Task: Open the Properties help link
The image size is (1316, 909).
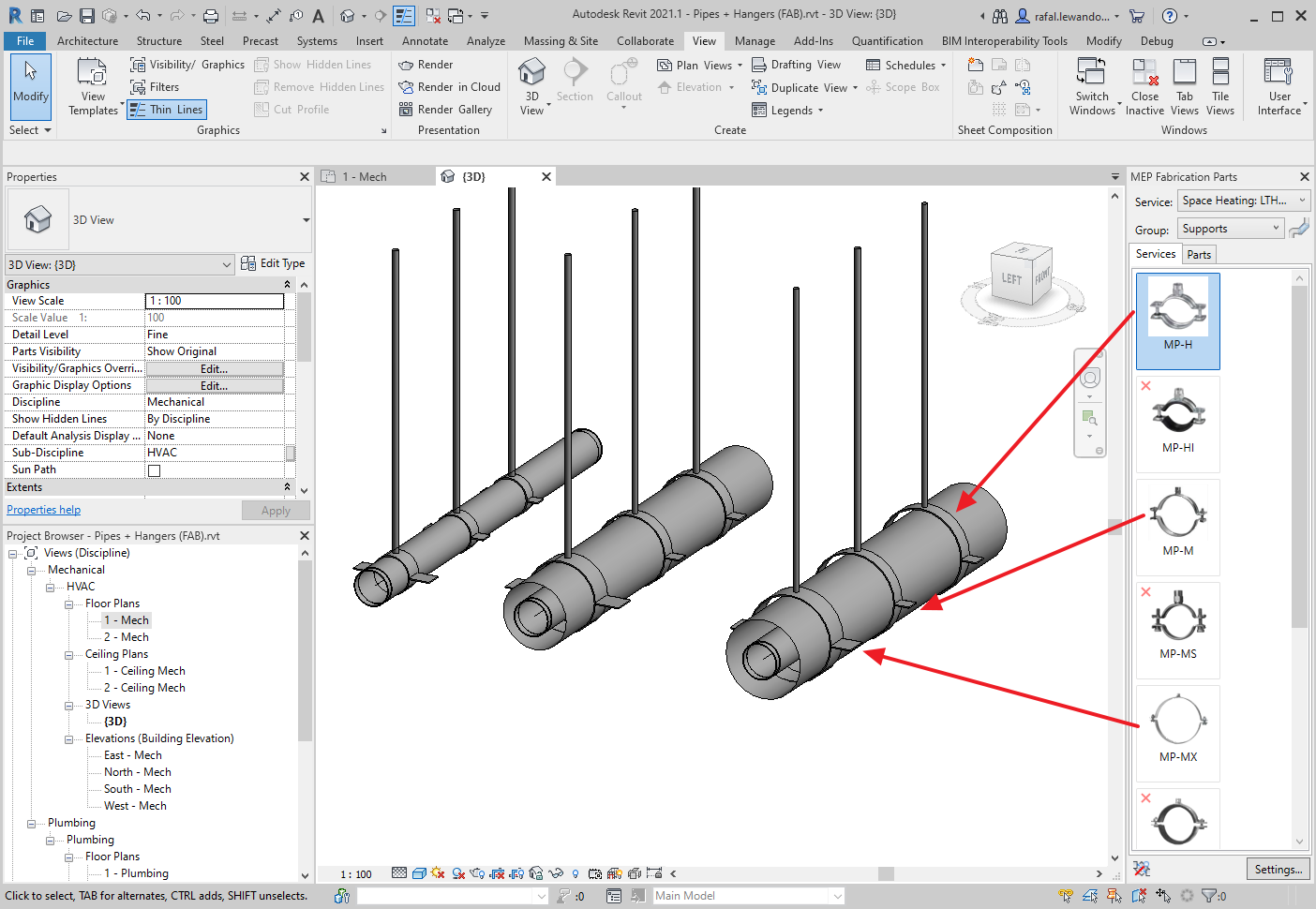Action: pos(44,510)
